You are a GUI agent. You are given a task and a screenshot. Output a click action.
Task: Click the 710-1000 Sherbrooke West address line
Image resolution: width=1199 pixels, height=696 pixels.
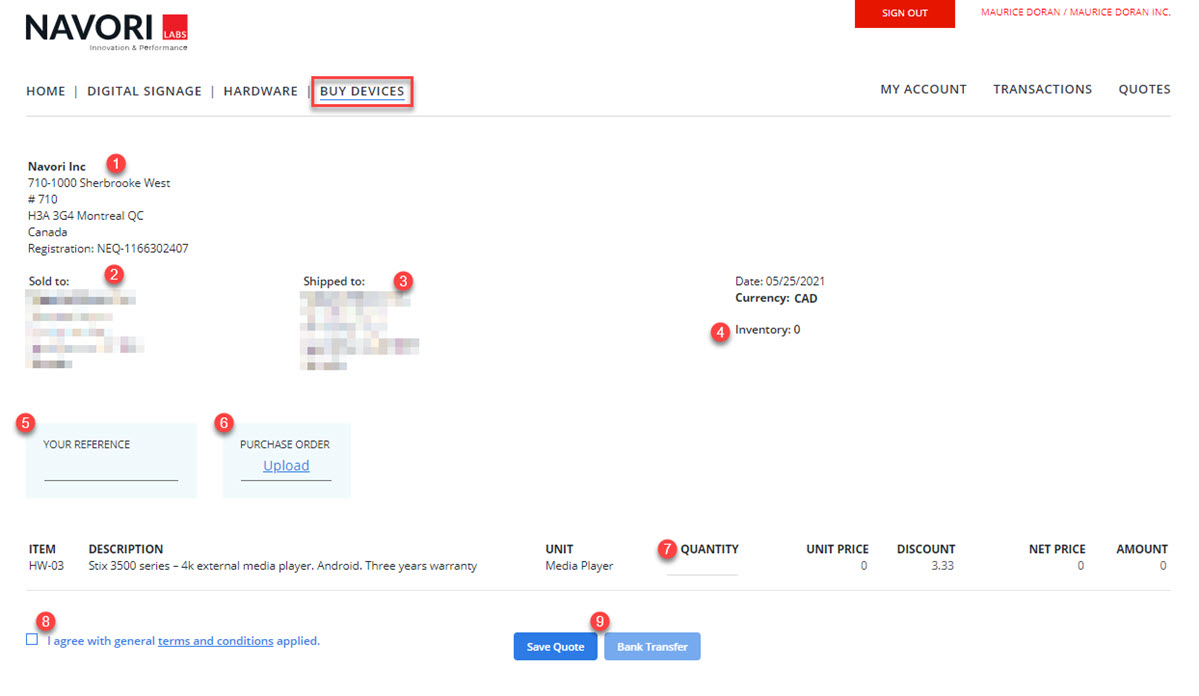pyautogui.click(x=99, y=183)
